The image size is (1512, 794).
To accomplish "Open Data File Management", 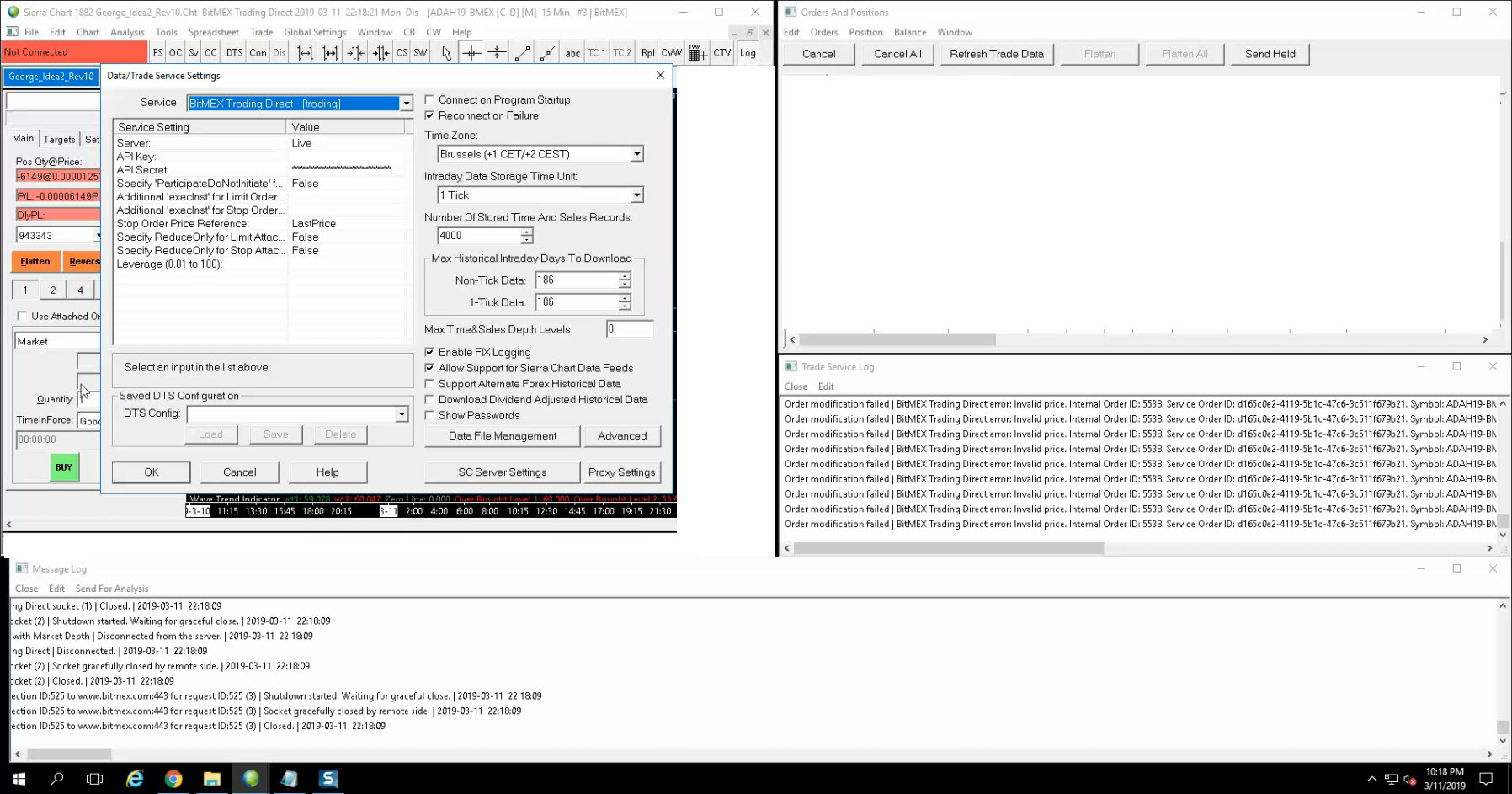I will point(503,436).
